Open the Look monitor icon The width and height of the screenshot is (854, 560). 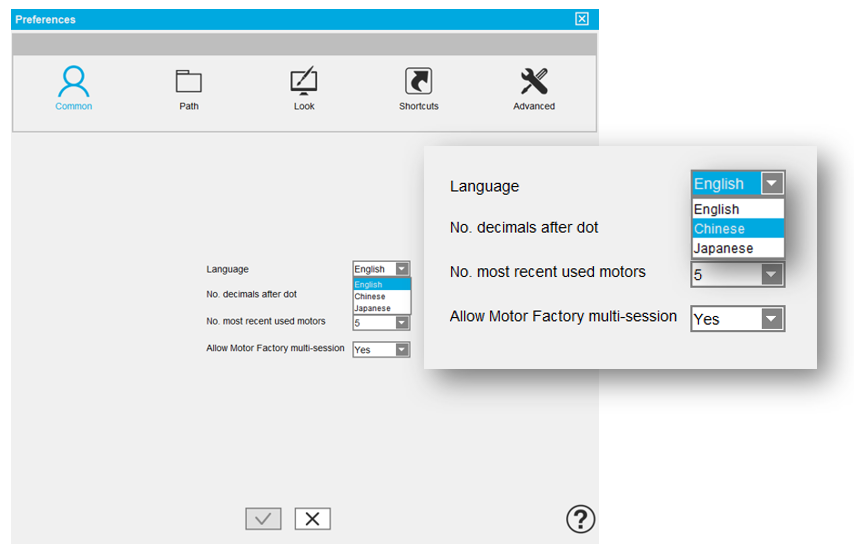pos(304,82)
